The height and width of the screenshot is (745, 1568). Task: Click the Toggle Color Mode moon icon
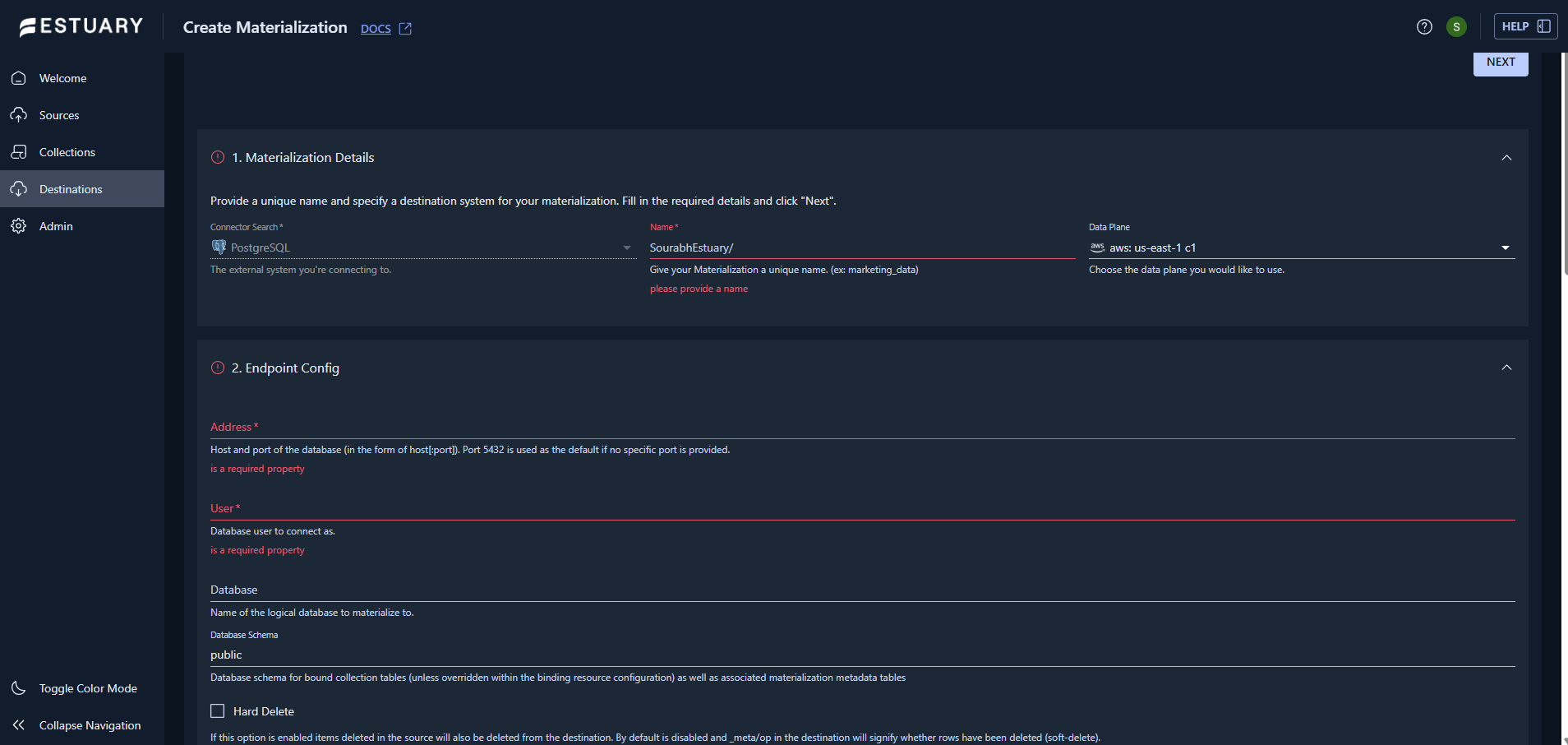(x=19, y=688)
